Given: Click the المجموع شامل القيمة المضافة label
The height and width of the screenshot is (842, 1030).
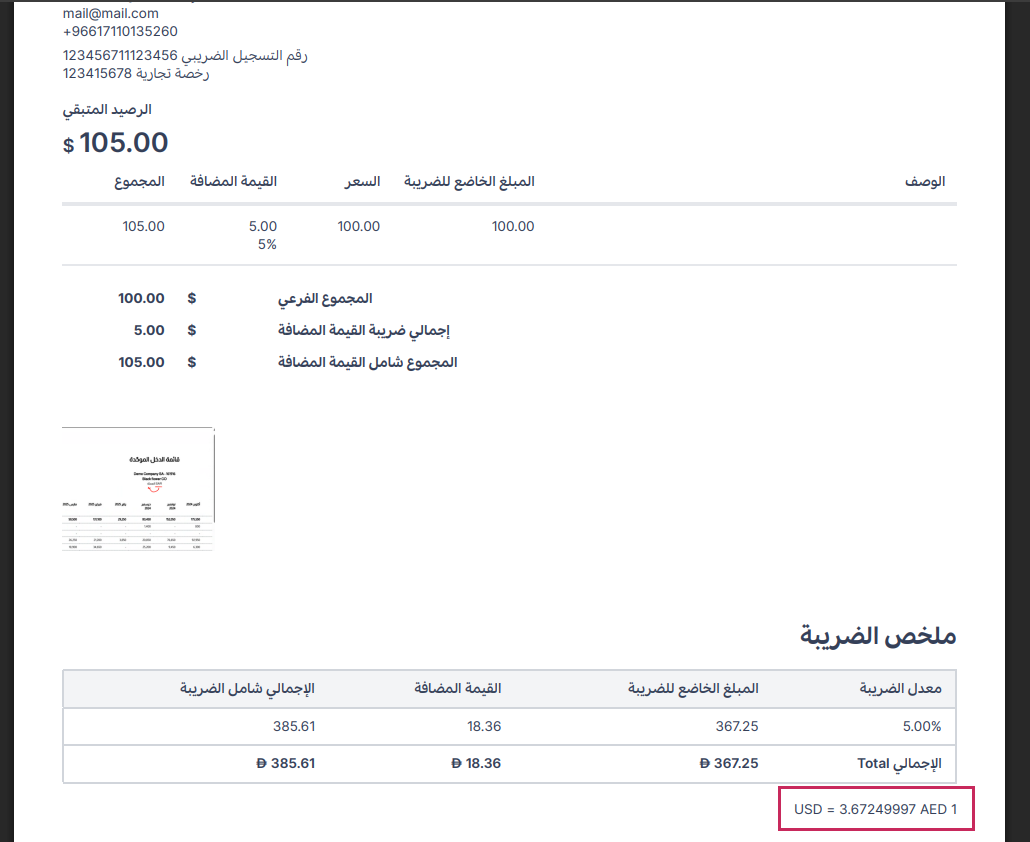Looking at the screenshot, I should (x=367, y=362).
